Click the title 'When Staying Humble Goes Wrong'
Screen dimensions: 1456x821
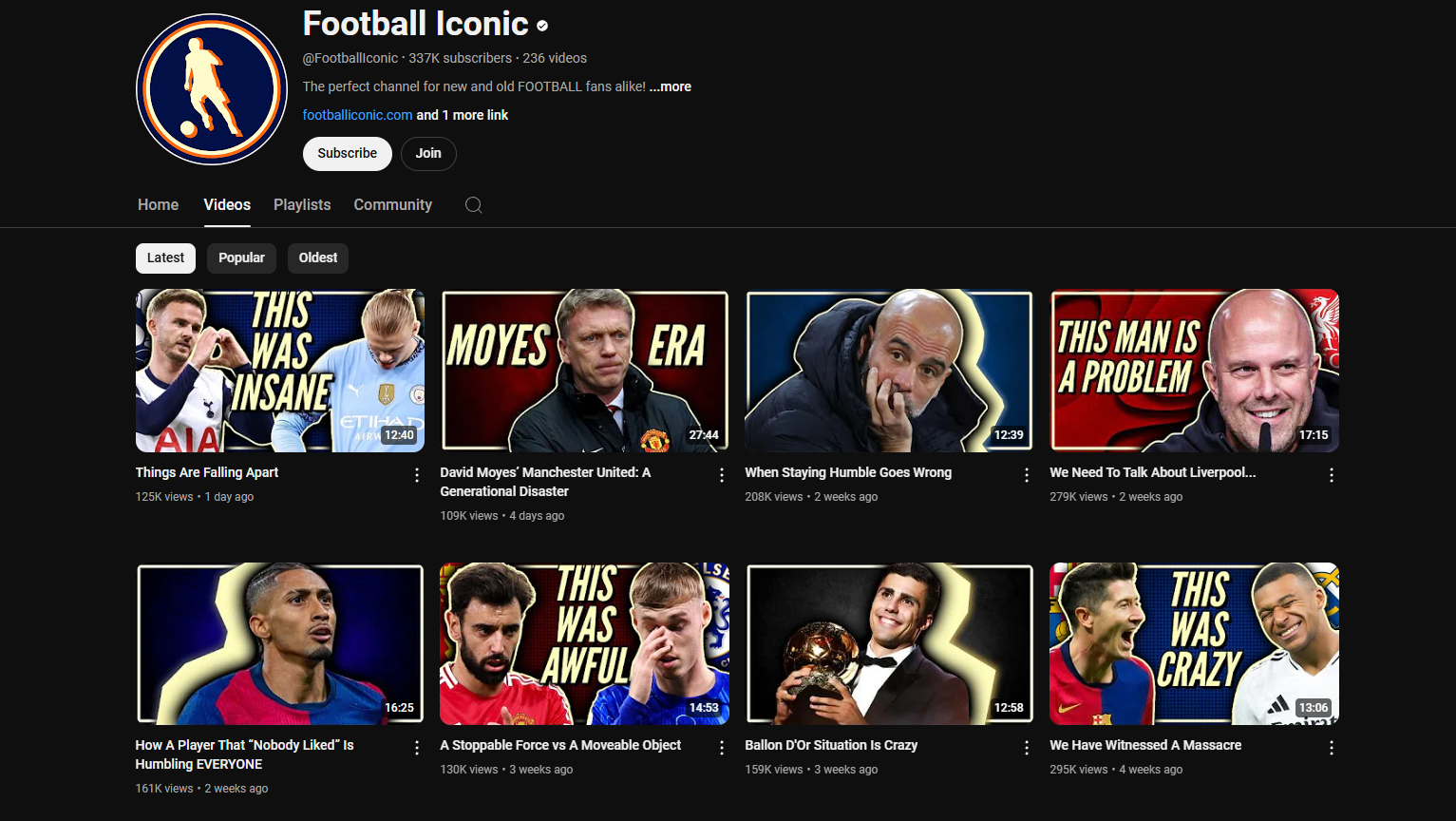pos(848,472)
